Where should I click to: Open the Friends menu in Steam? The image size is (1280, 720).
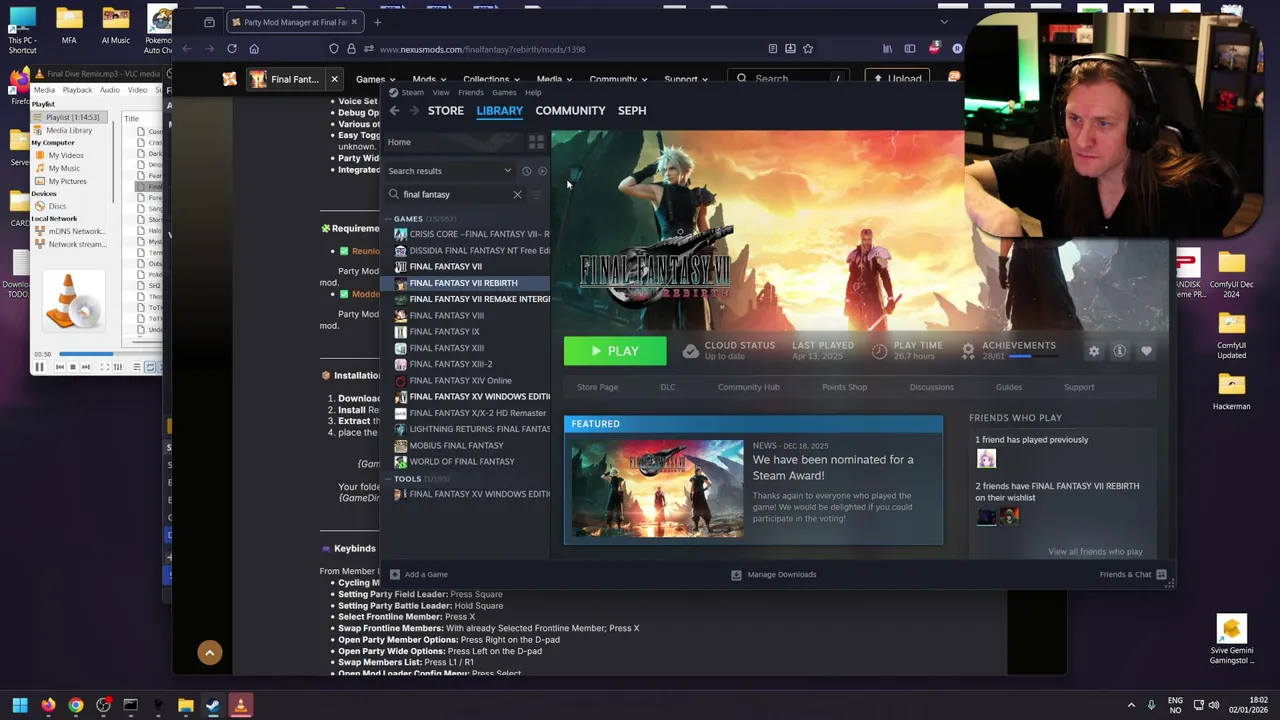tap(470, 92)
